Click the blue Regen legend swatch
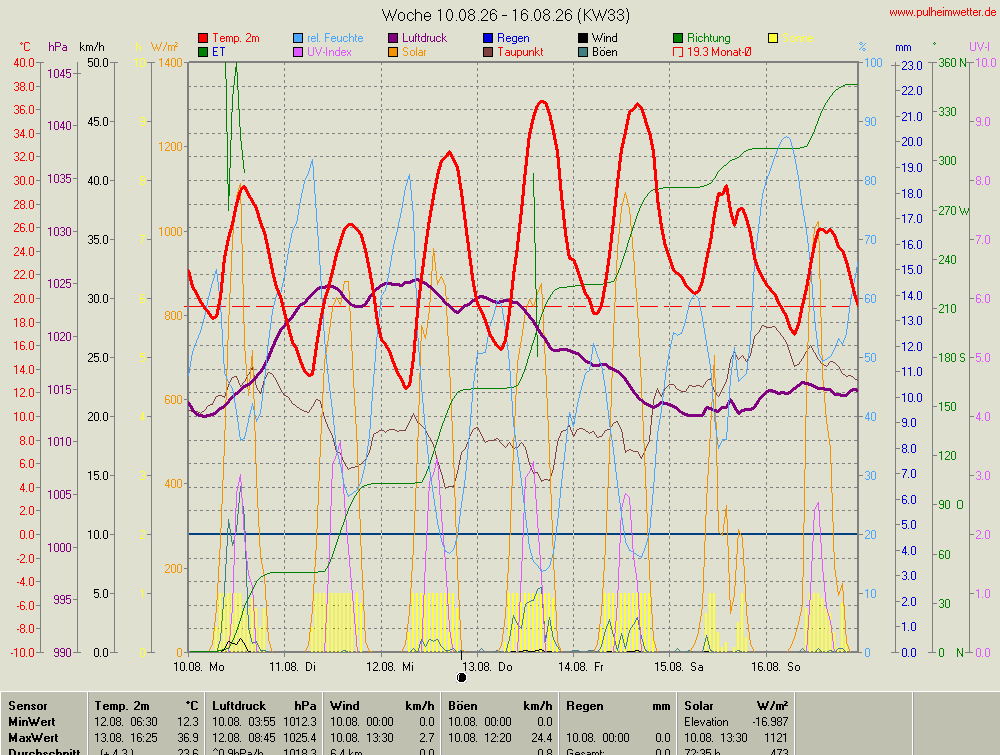1000x755 pixels. tap(488, 38)
